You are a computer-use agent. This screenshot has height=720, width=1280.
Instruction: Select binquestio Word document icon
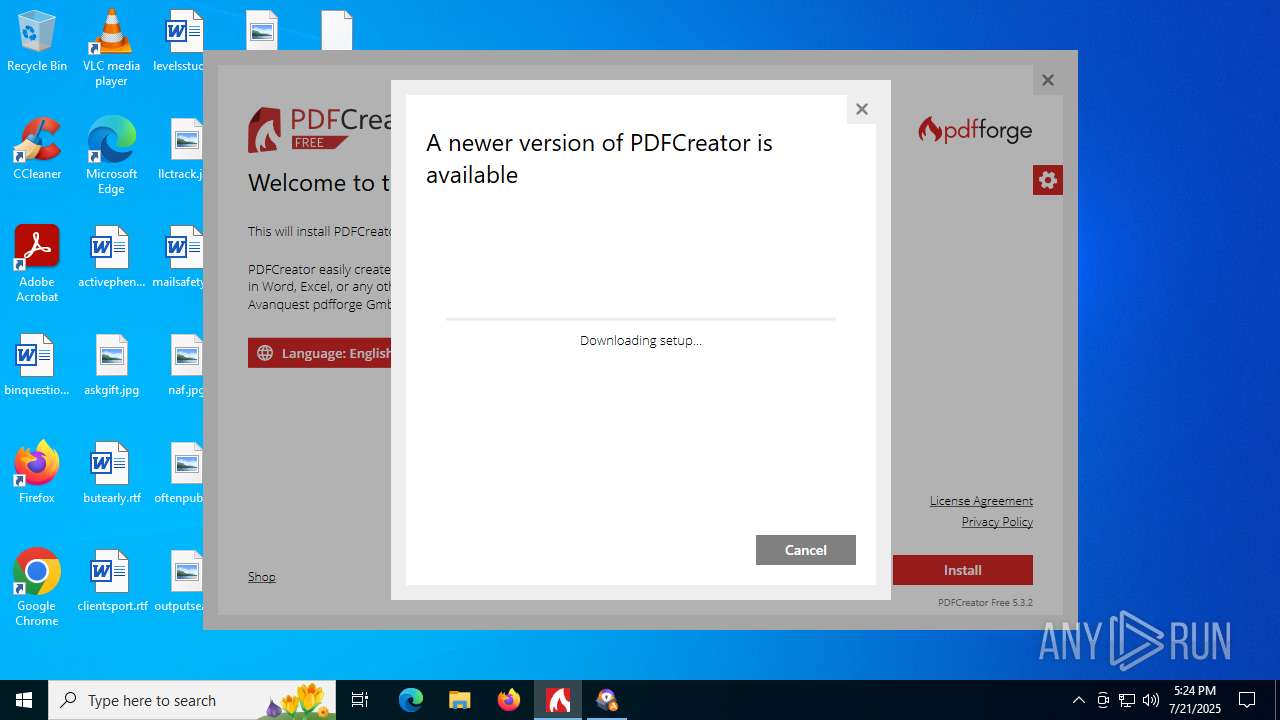(37, 366)
